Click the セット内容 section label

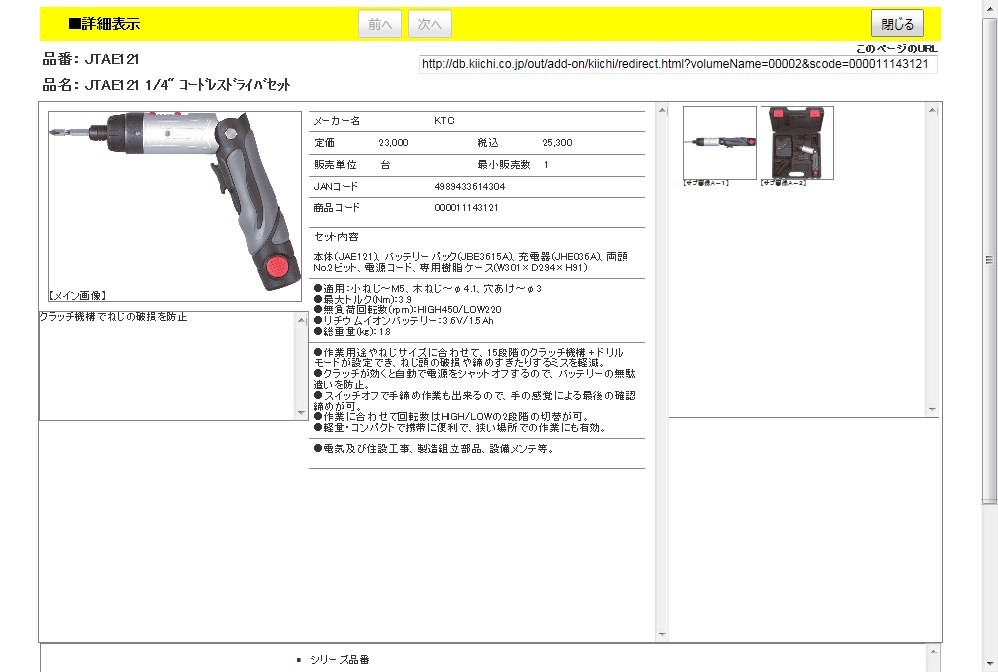point(336,237)
